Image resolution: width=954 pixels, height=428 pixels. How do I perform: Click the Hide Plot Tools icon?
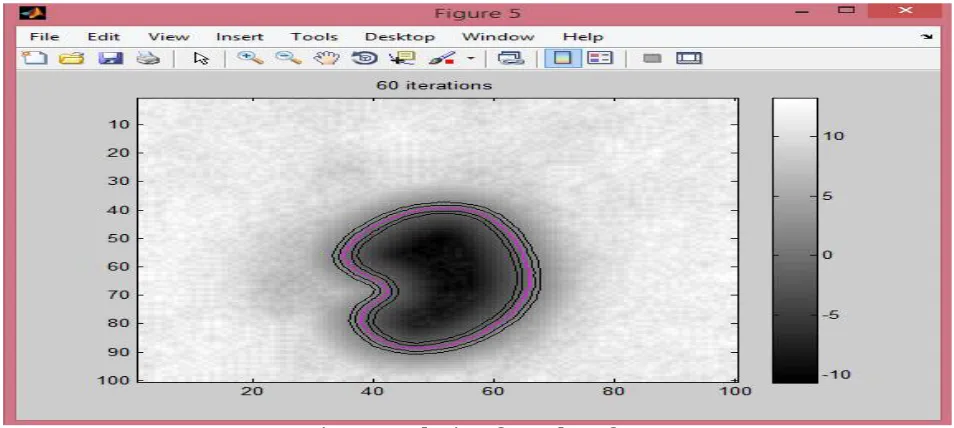coord(653,59)
